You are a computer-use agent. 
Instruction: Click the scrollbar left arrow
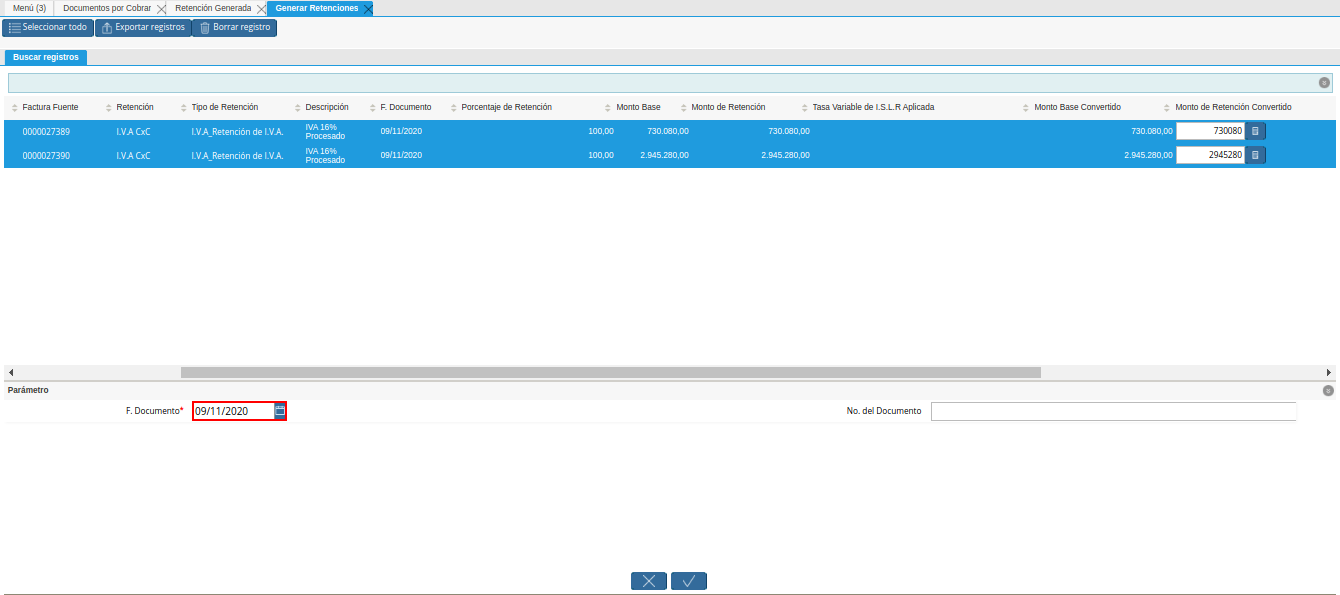click(10, 372)
